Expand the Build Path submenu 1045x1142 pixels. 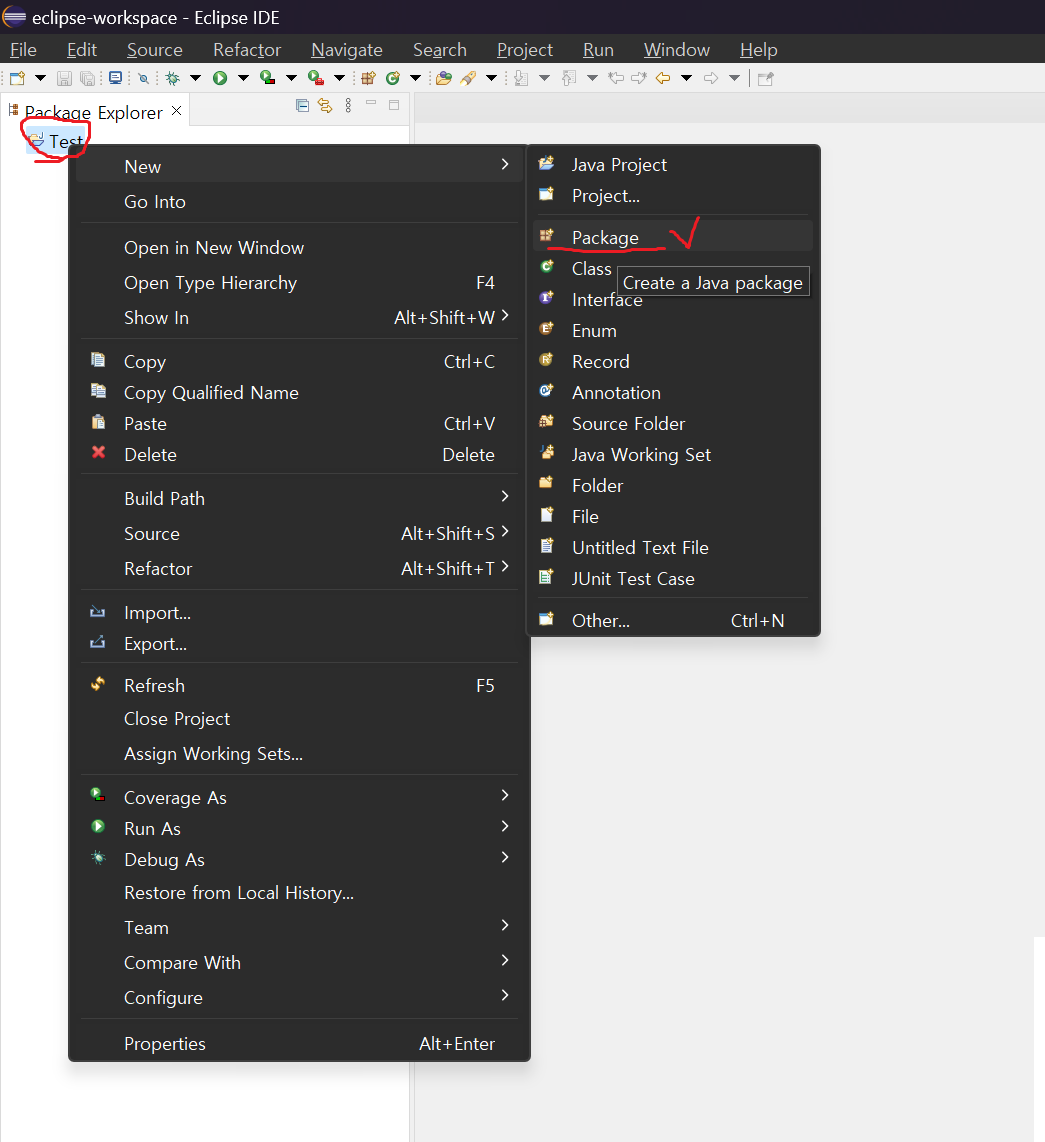(x=299, y=498)
